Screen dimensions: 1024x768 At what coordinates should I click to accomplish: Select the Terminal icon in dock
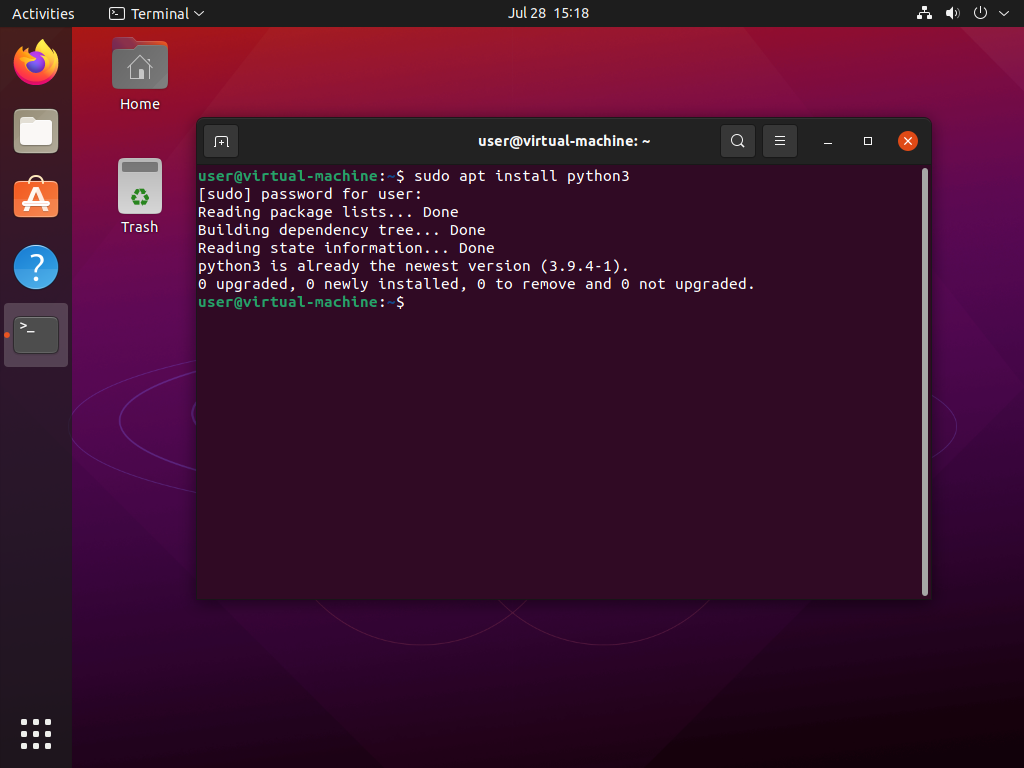(36, 335)
